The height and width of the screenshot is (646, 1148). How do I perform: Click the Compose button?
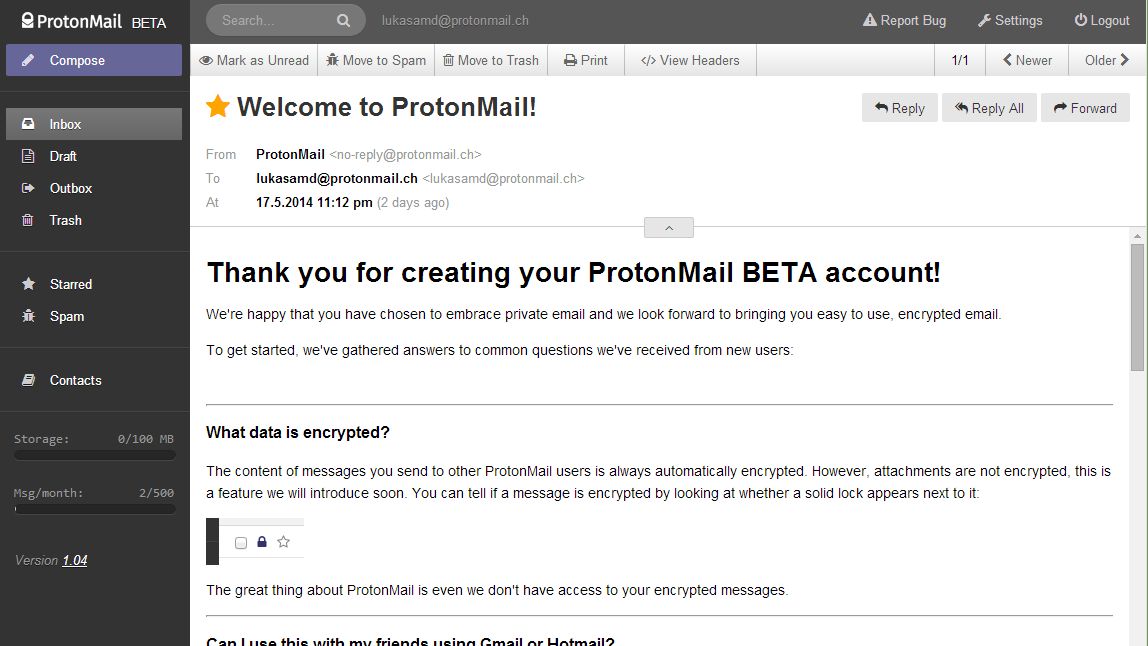pos(94,60)
